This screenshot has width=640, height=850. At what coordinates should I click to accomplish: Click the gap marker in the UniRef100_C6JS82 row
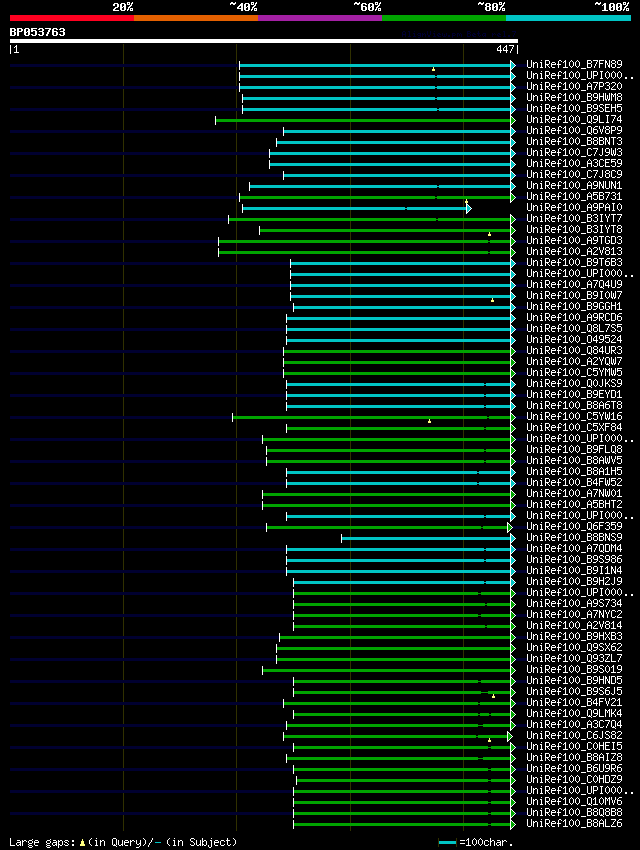(489, 739)
